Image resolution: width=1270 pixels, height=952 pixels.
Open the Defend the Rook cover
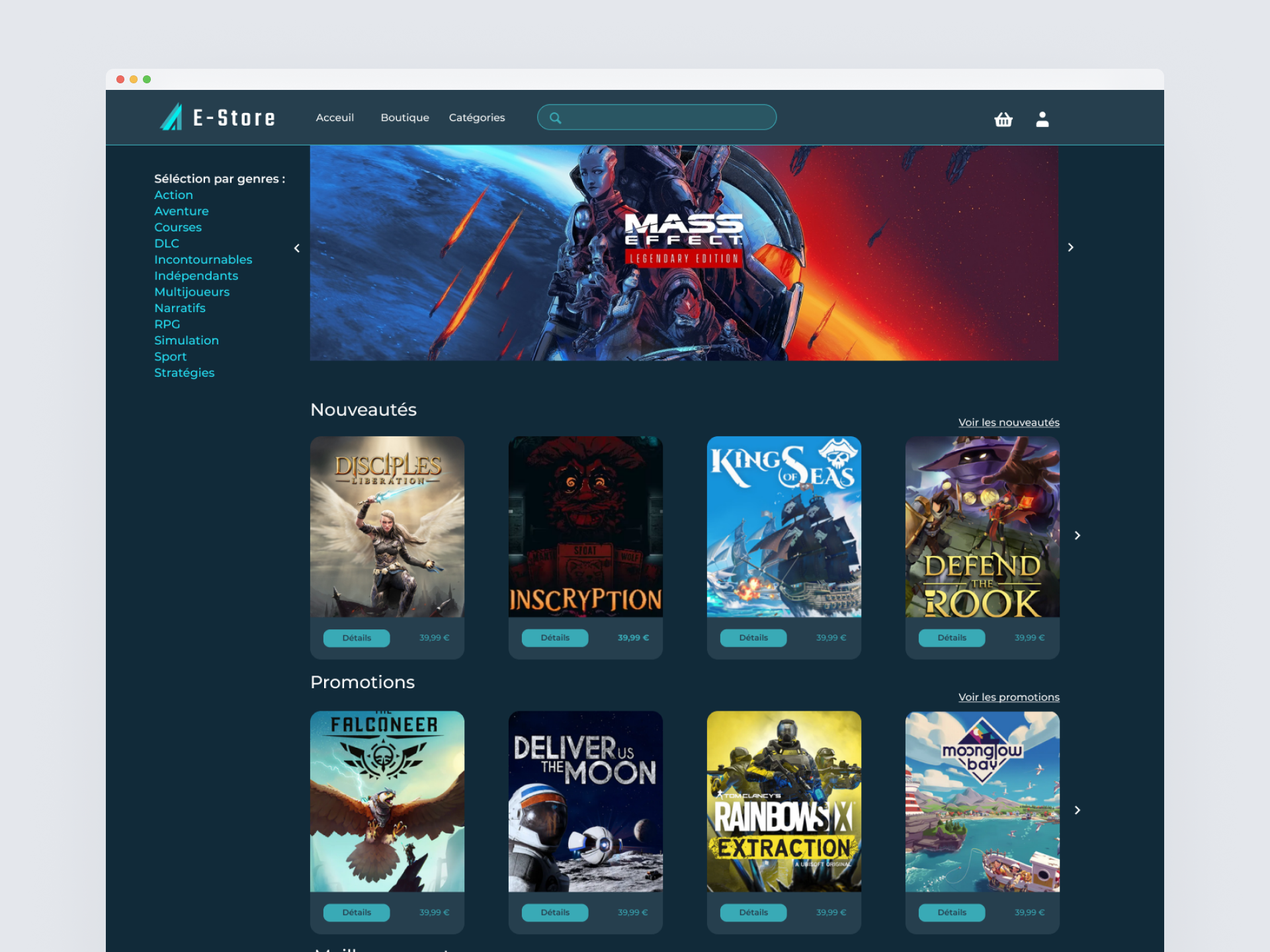click(x=982, y=527)
